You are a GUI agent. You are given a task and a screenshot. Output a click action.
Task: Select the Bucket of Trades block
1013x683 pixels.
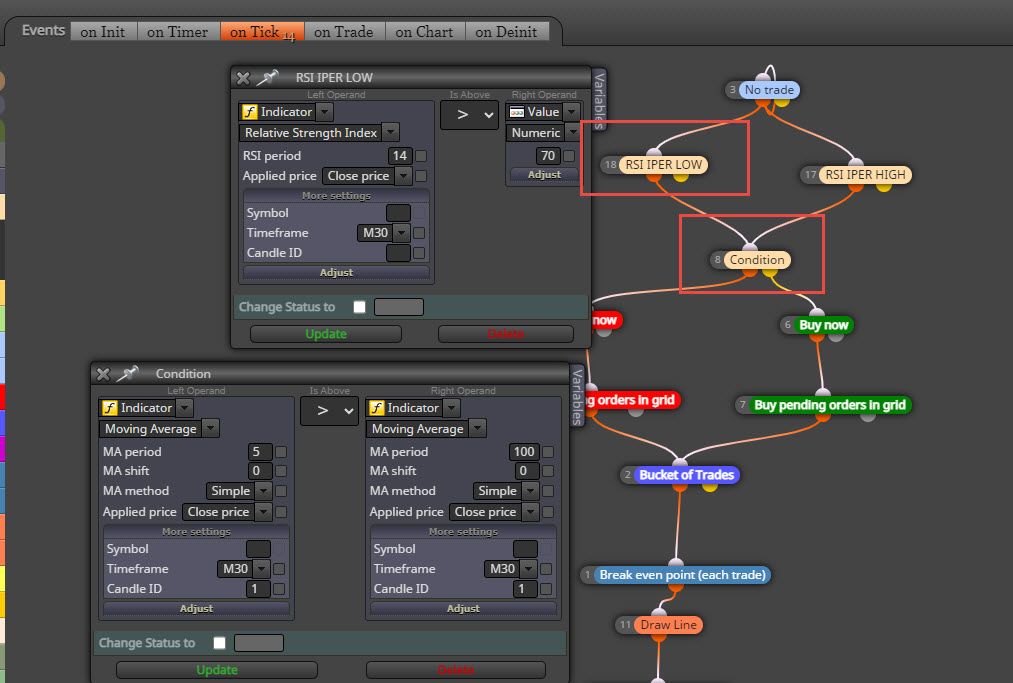point(686,475)
